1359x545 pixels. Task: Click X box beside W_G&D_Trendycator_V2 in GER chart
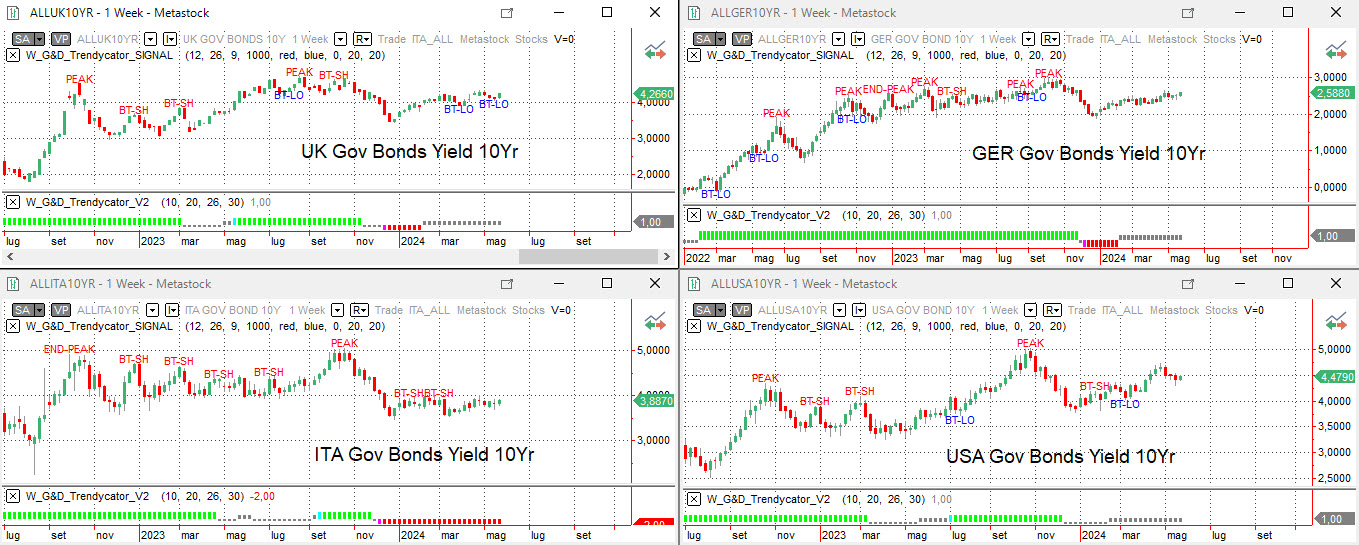coord(693,215)
